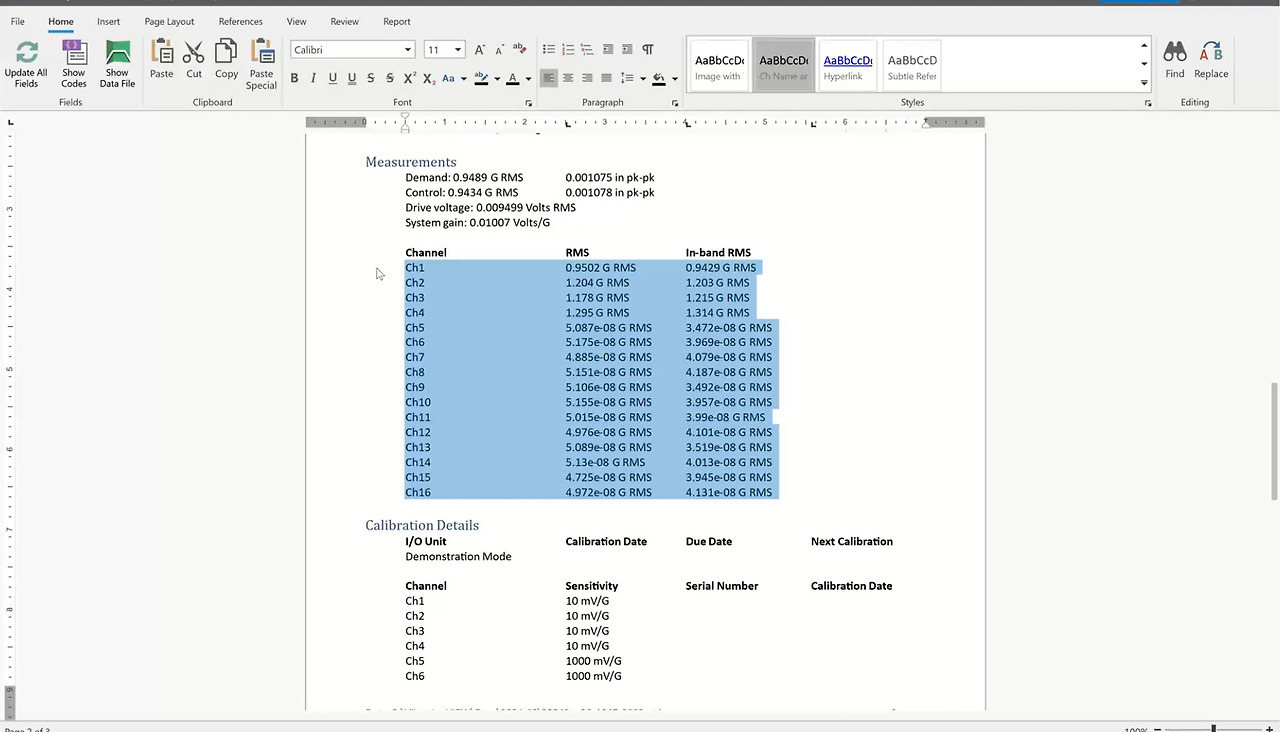
Task: Toggle bold formatting
Action: coord(294,78)
